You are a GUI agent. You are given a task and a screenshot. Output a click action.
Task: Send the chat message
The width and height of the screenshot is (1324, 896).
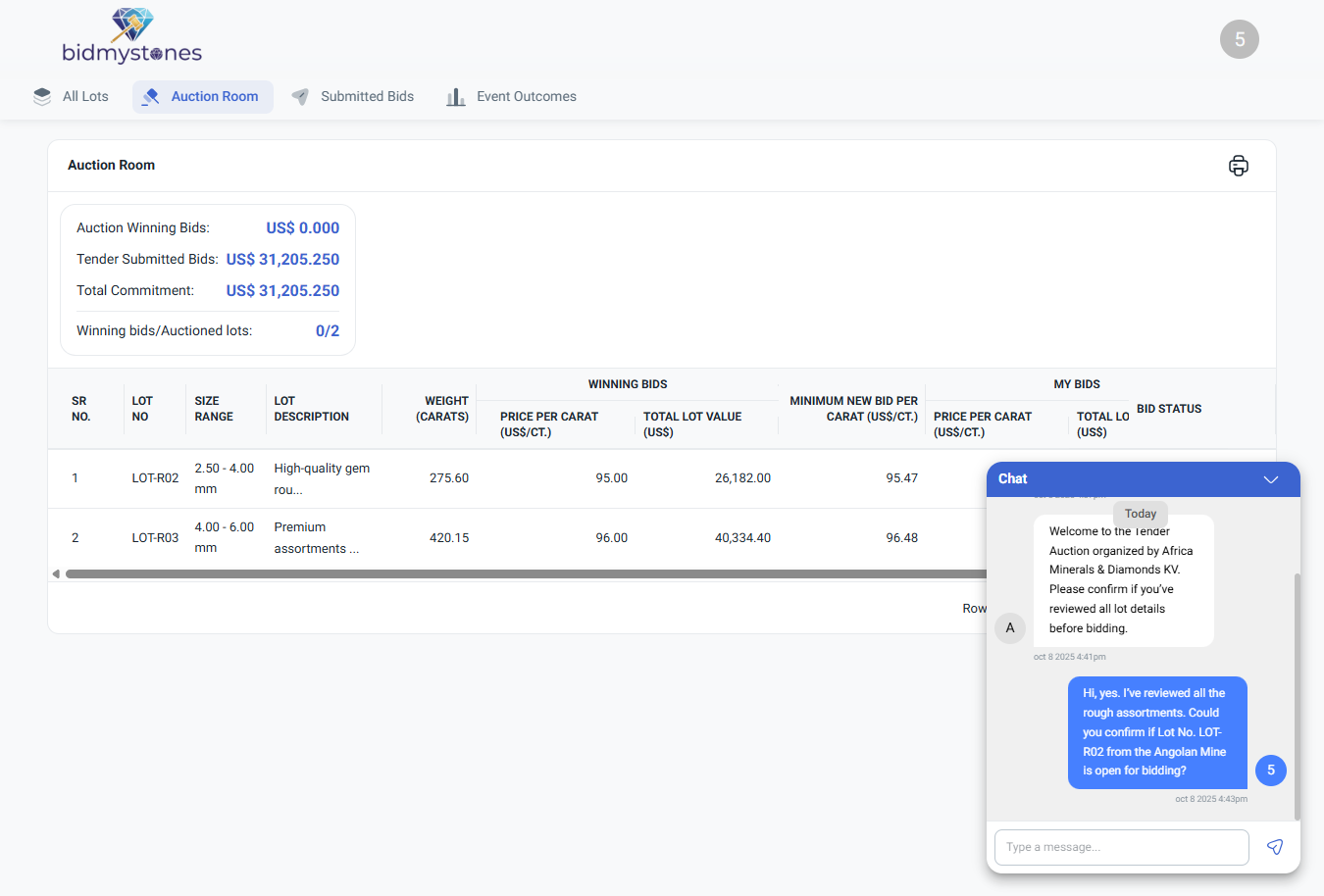pyautogui.click(x=1275, y=847)
